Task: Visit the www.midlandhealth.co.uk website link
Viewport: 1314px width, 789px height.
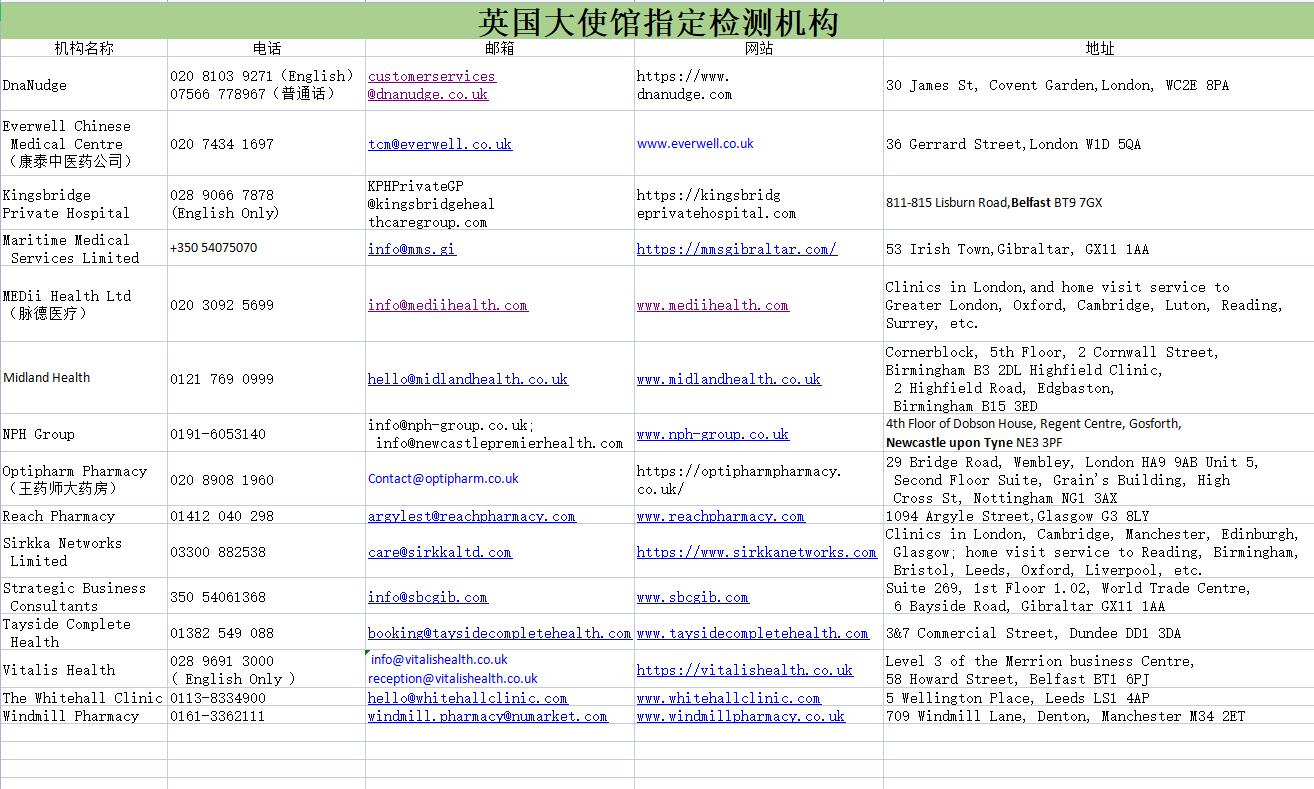Action: click(727, 379)
